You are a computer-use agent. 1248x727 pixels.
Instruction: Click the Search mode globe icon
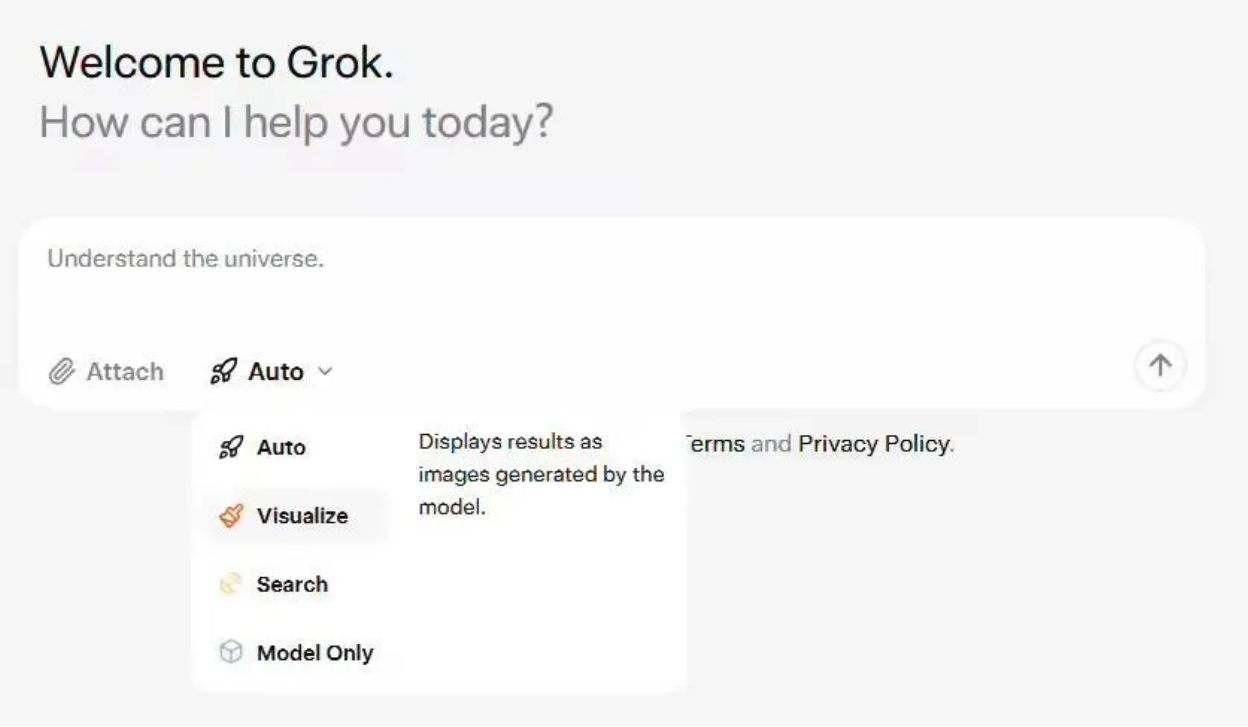point(231,584)
